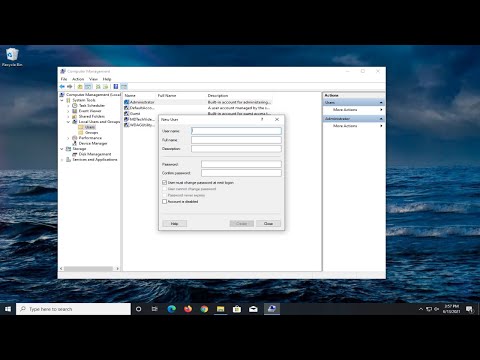Open the Mail app from the taskbar
480x360 pixels.
point(253,309)
